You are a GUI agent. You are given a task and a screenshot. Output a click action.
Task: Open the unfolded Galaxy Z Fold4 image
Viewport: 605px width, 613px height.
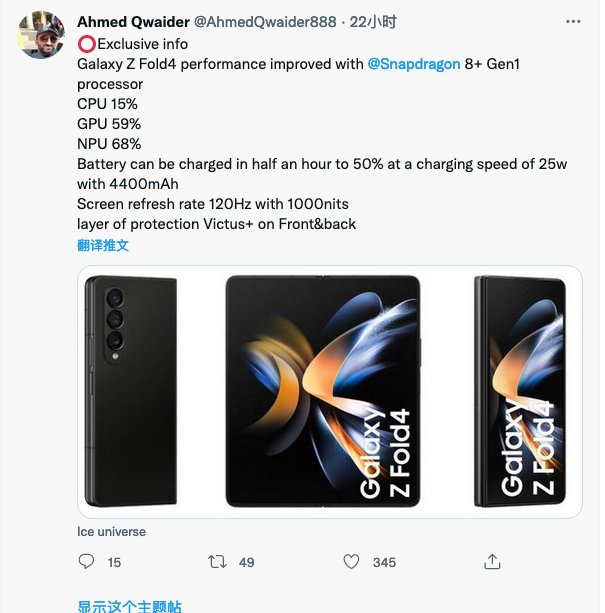[x=324, y=391]
